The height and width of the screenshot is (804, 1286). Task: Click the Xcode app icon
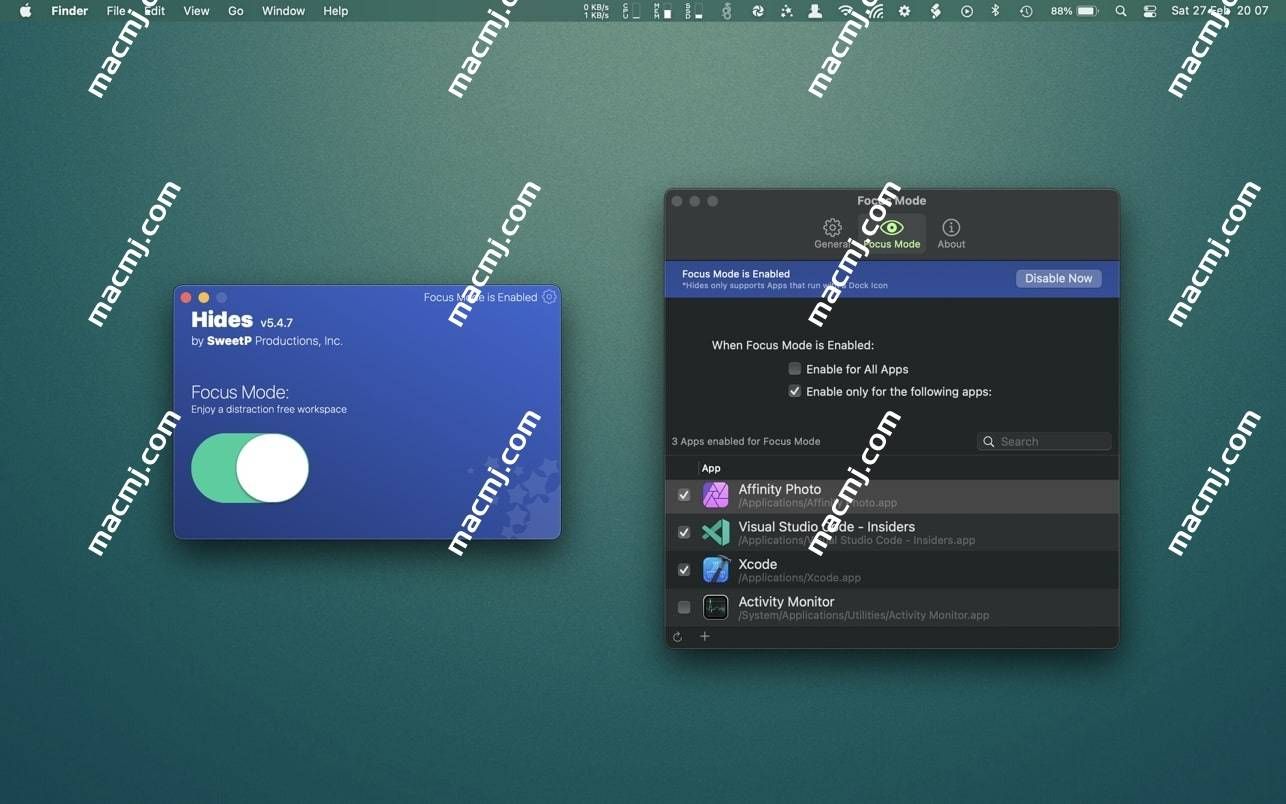pyautogui.click(x=716, y=570)
